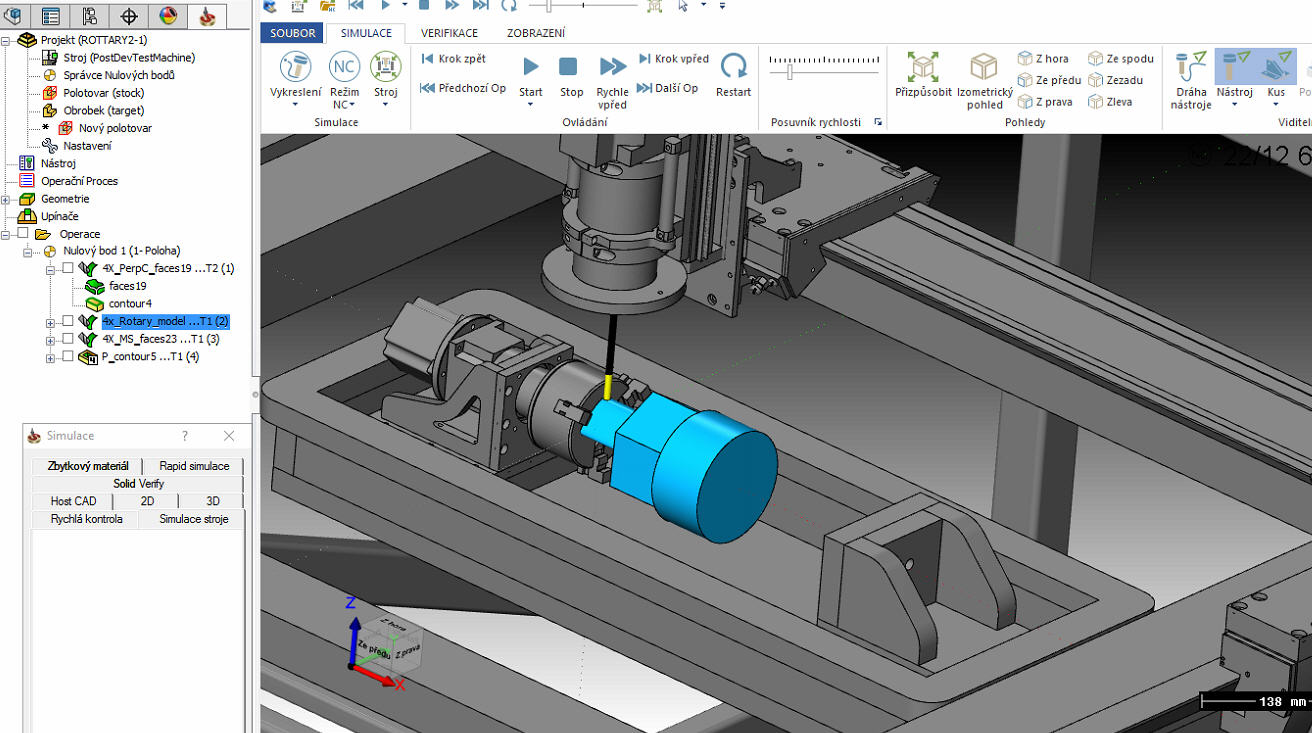Click Rychle vpřed fast forward icon

pos(612,67)
